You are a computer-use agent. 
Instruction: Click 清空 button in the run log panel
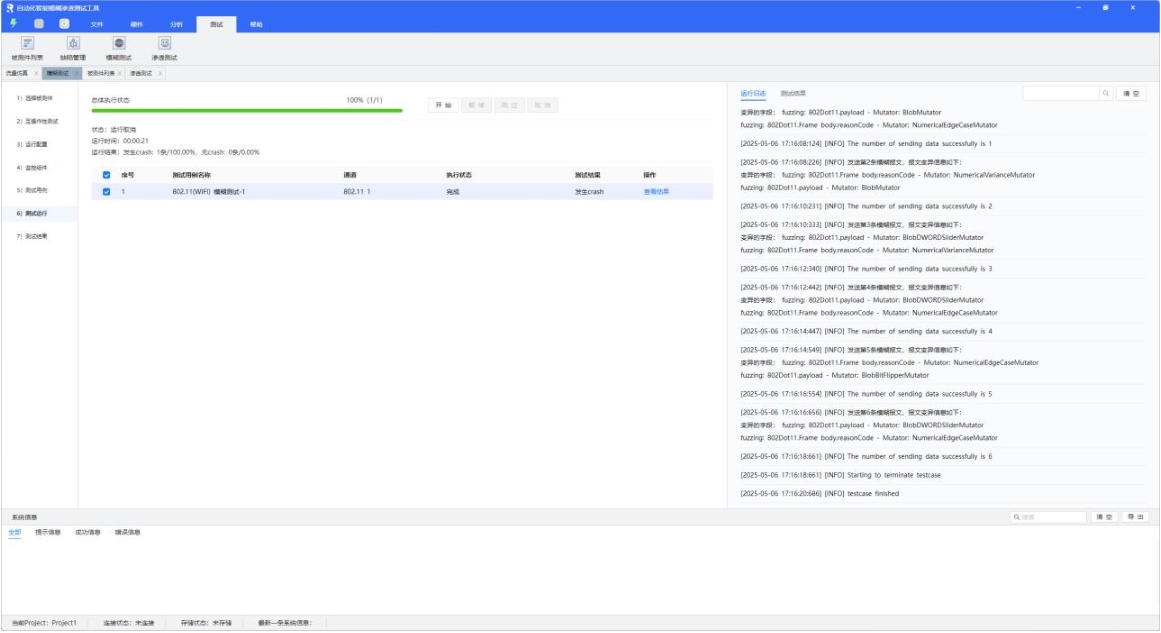click(x=1131, y=93)
